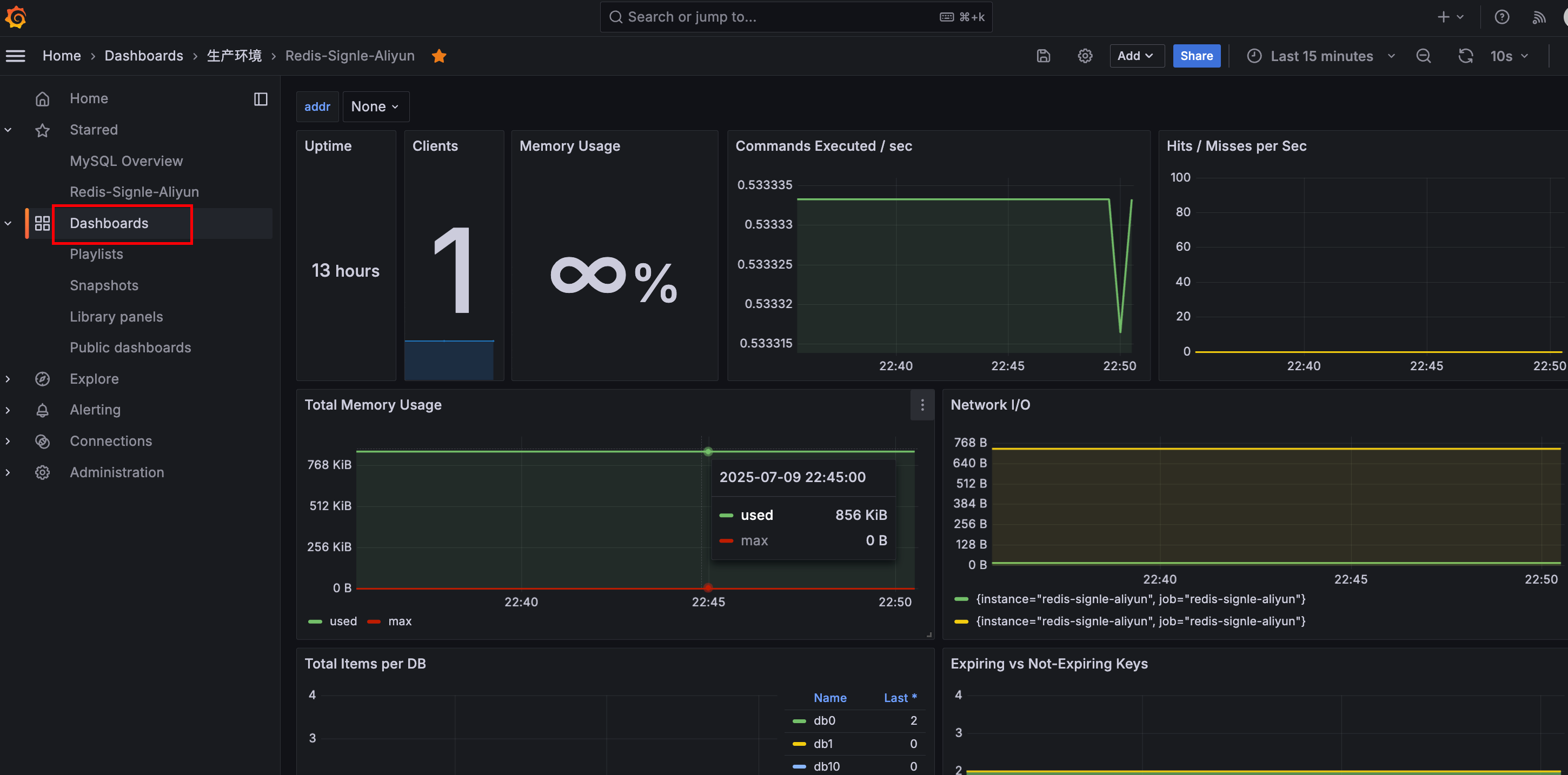Click the Save dashboard icon
The height and width of the screenshot is (775, 1568).
click(1044, 56)
